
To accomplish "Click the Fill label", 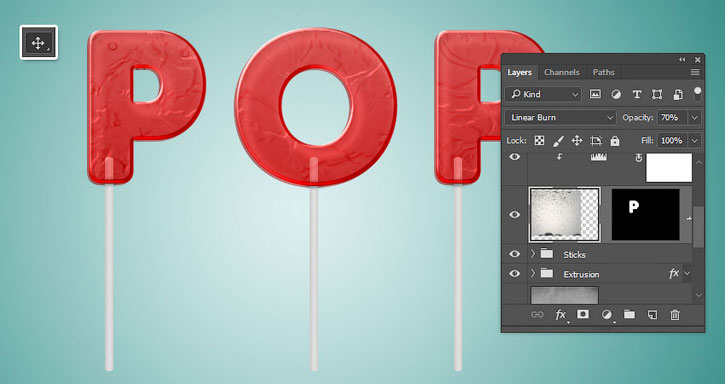I will click(647, 141).
